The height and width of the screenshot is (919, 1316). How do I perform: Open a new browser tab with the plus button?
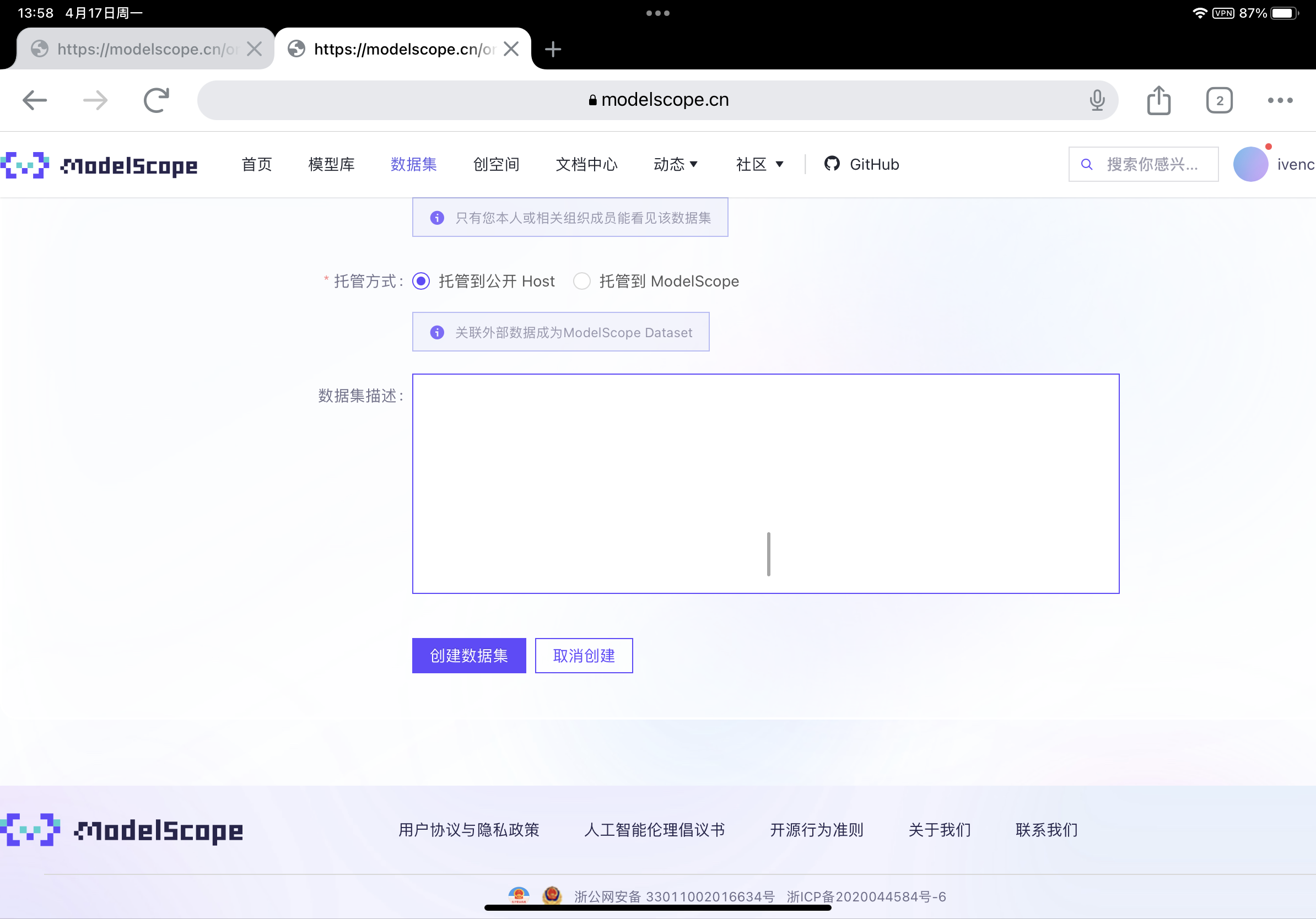point(553,49)
